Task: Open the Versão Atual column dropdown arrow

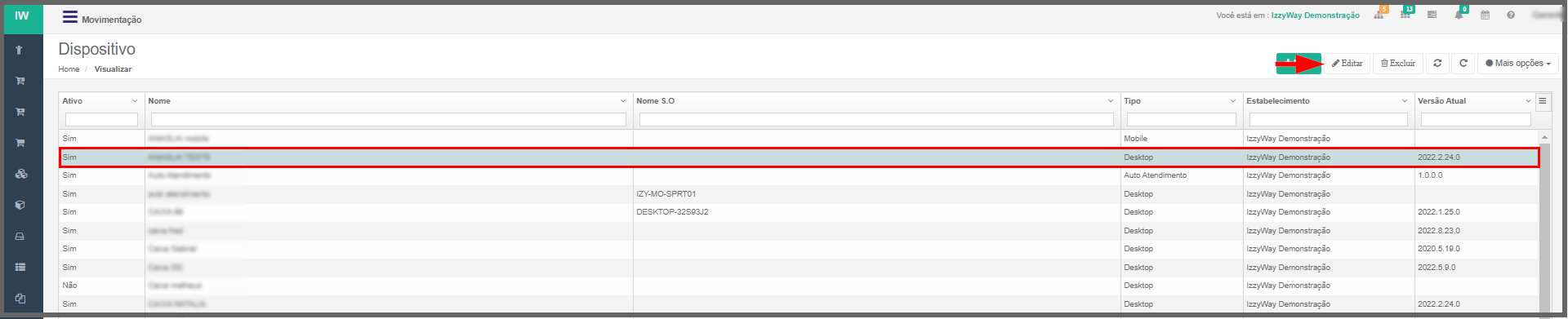Action: point(1528,101)
